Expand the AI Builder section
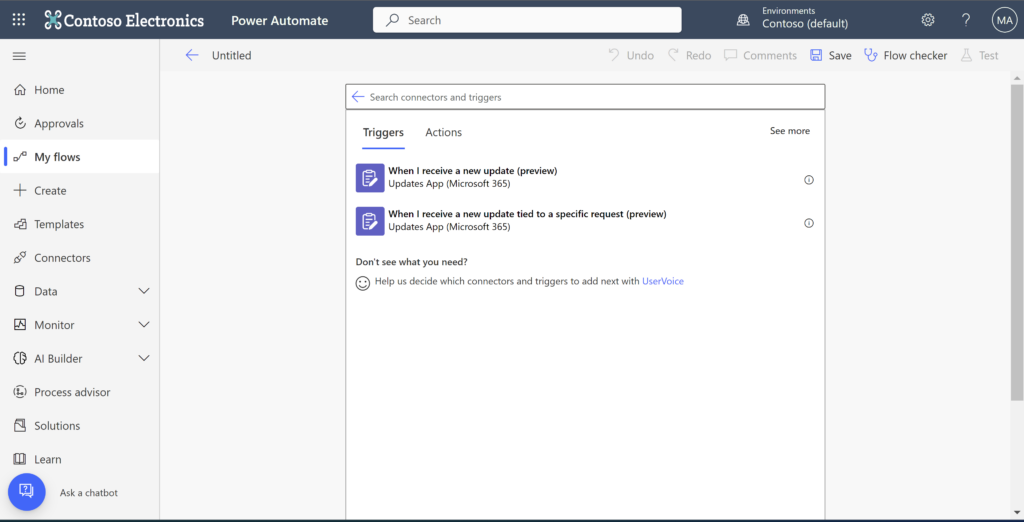The image size is (1024, 522). tap(144, 358)
